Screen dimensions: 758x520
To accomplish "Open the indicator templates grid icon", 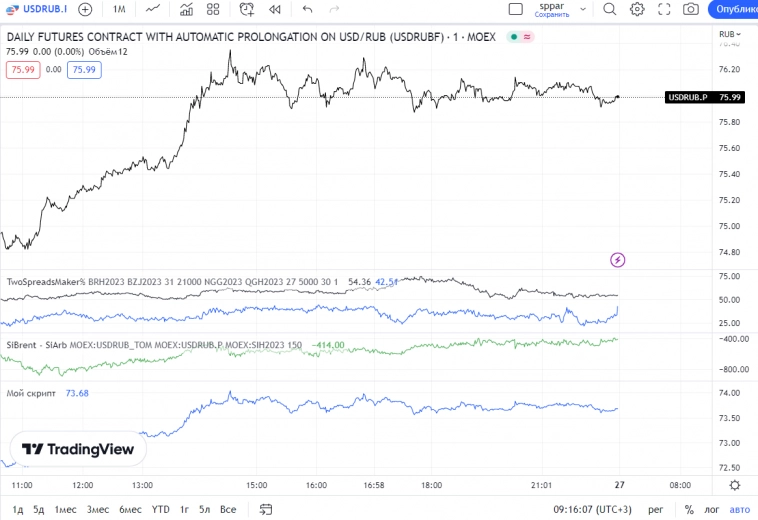I will (x=213, y=9).
